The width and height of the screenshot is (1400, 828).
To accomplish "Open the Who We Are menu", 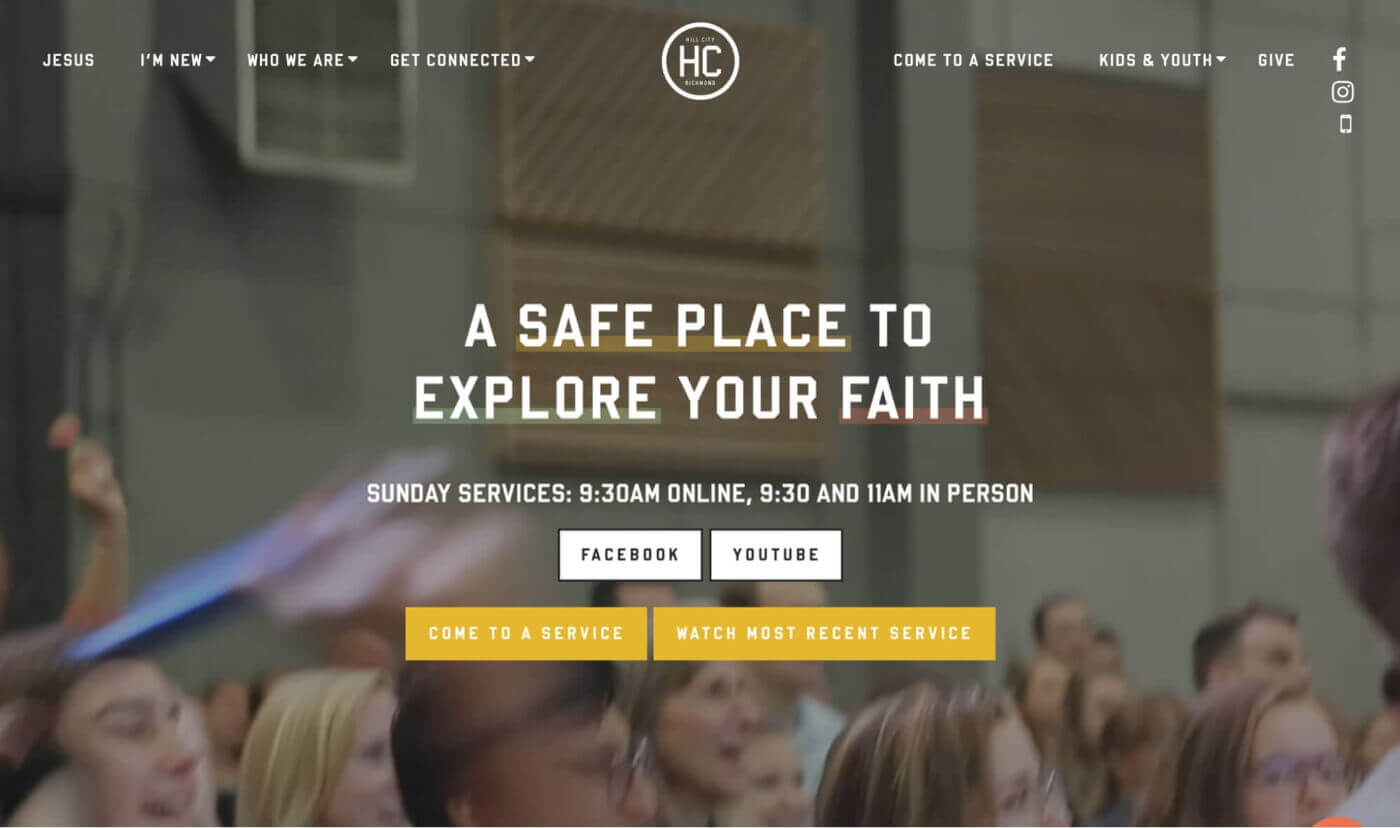I will pyautogui.click(x=295, y=60).
